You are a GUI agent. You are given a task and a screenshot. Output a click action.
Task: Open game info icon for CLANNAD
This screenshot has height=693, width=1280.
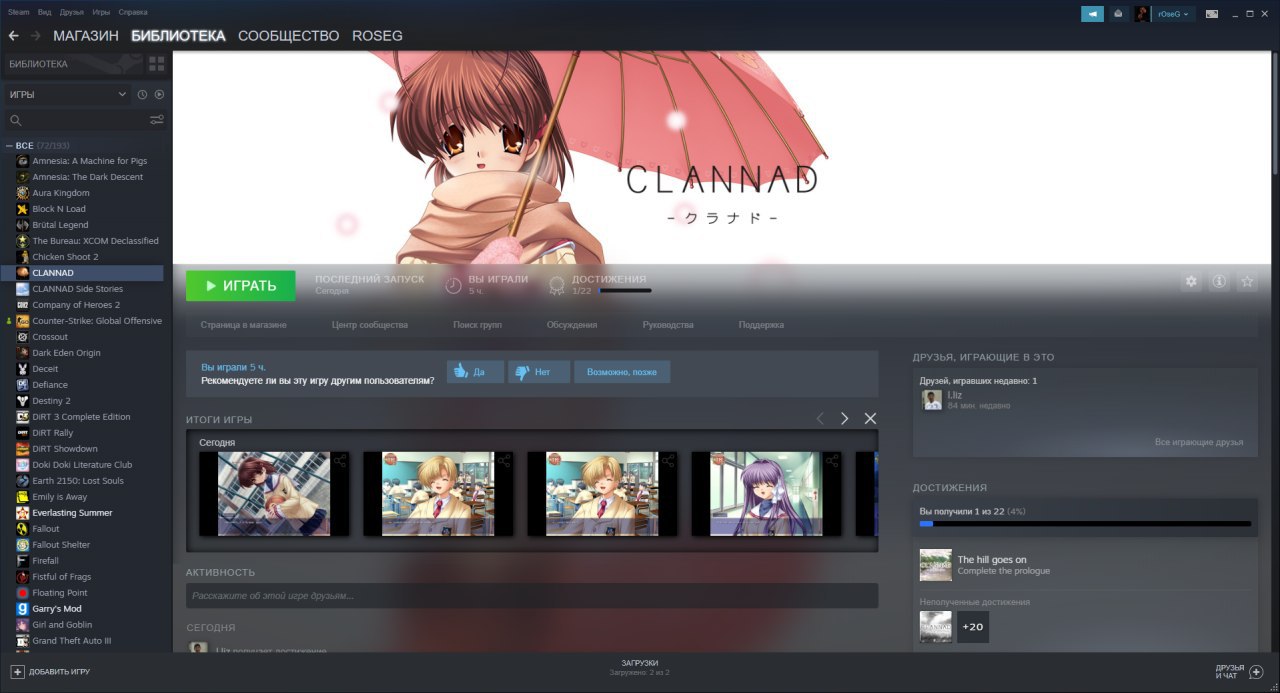pyautogui.click(x=1219, y=282)
